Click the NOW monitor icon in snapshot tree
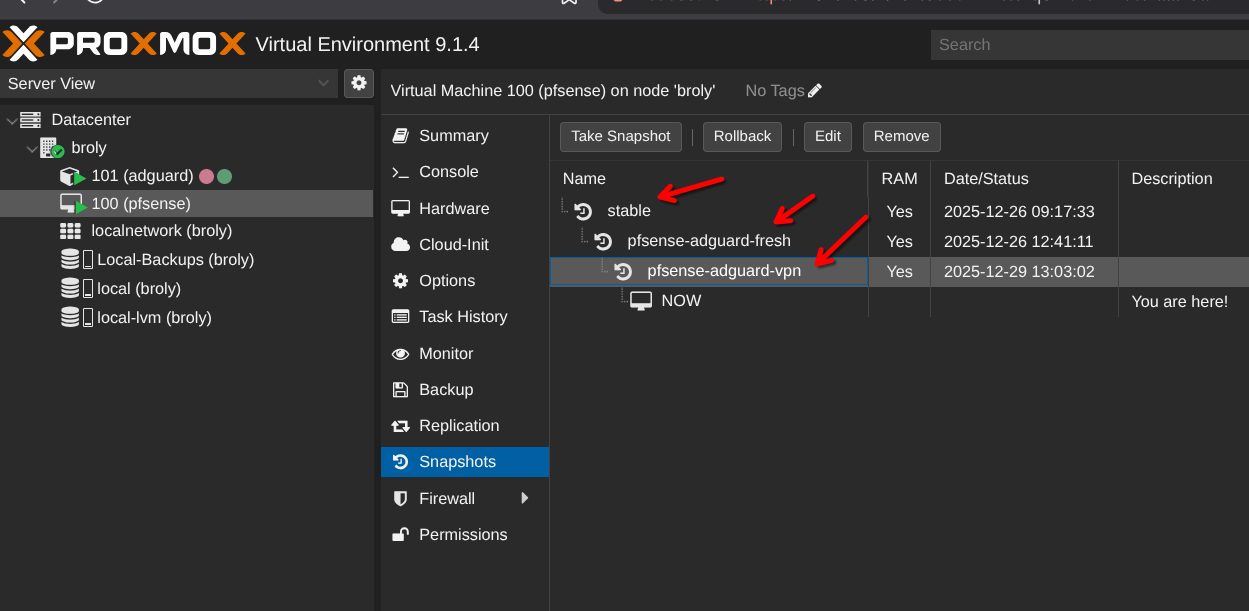 click(641, 301)
